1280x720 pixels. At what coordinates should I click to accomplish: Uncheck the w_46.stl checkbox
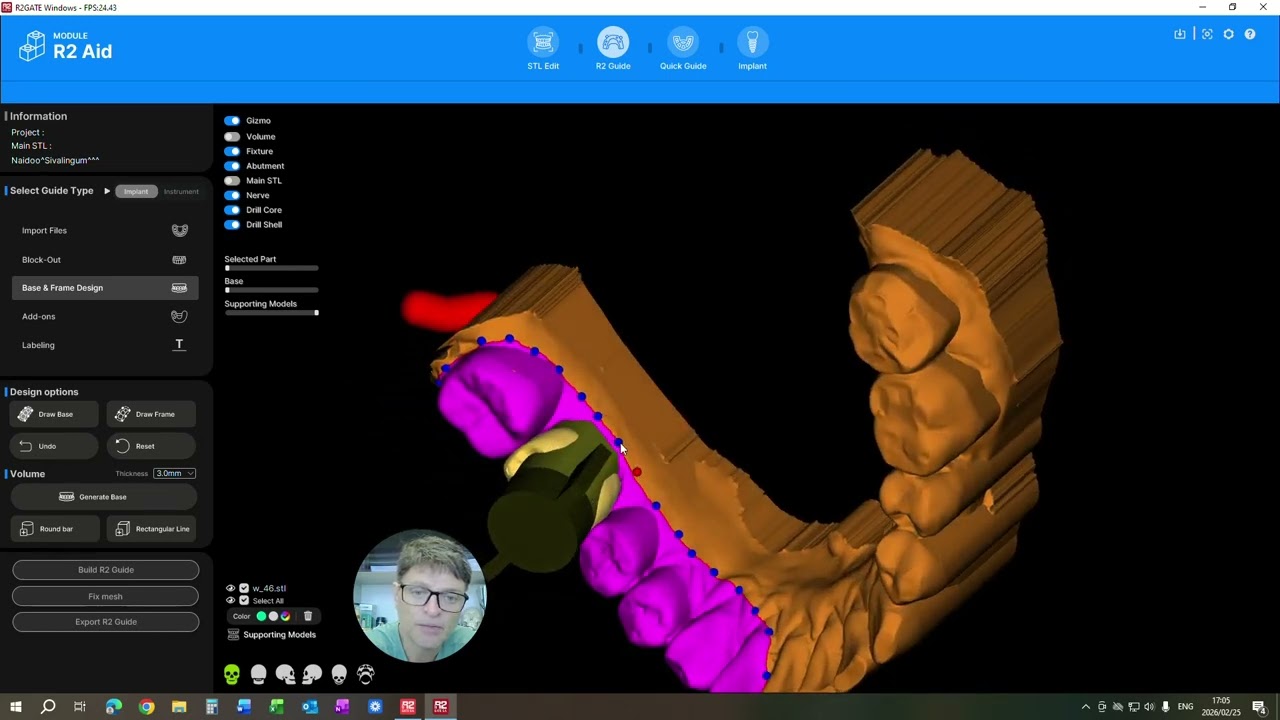tap(244, 589)
